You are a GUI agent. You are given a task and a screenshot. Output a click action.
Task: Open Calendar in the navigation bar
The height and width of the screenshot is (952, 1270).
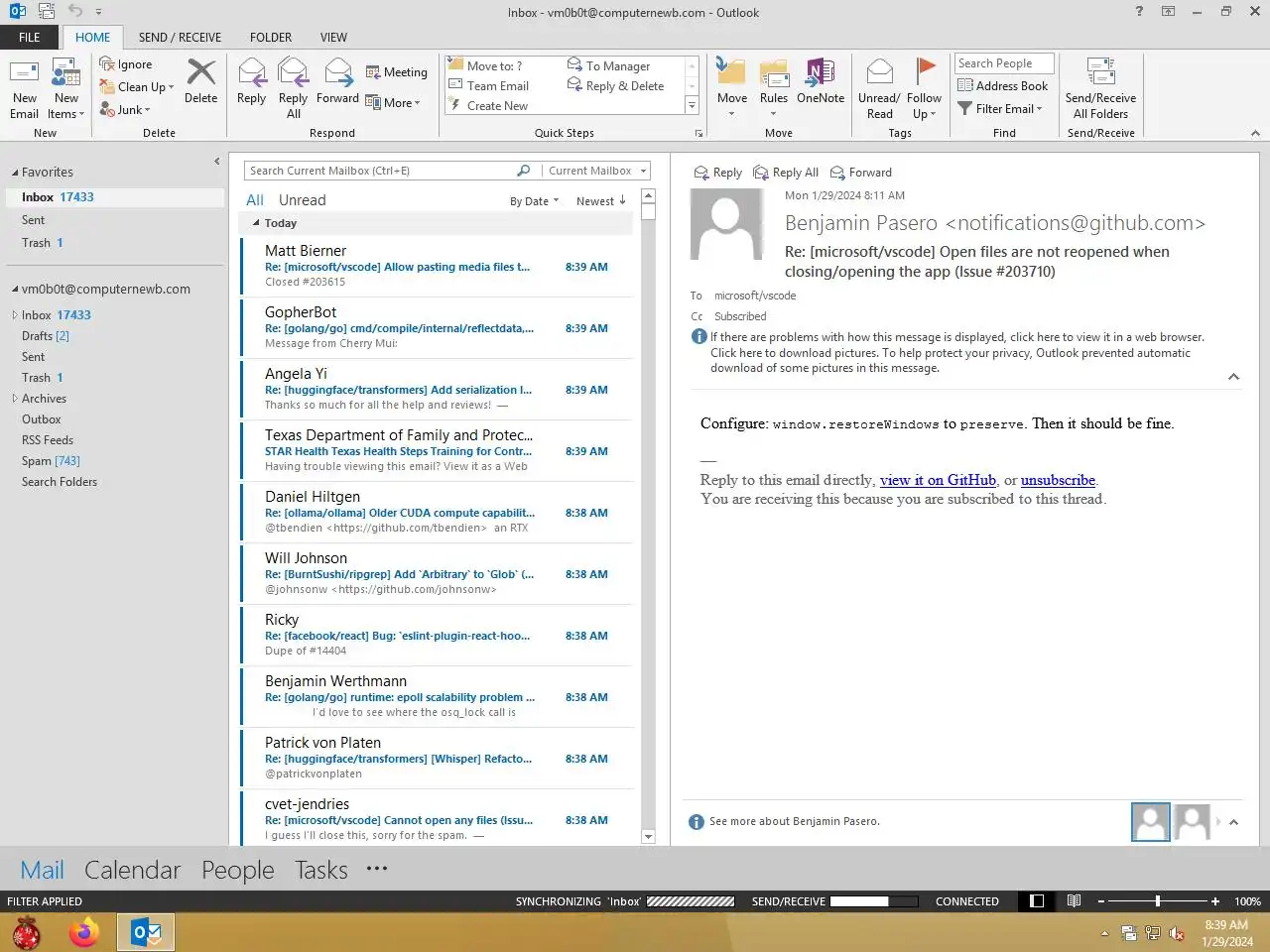(x=132, y=870)
